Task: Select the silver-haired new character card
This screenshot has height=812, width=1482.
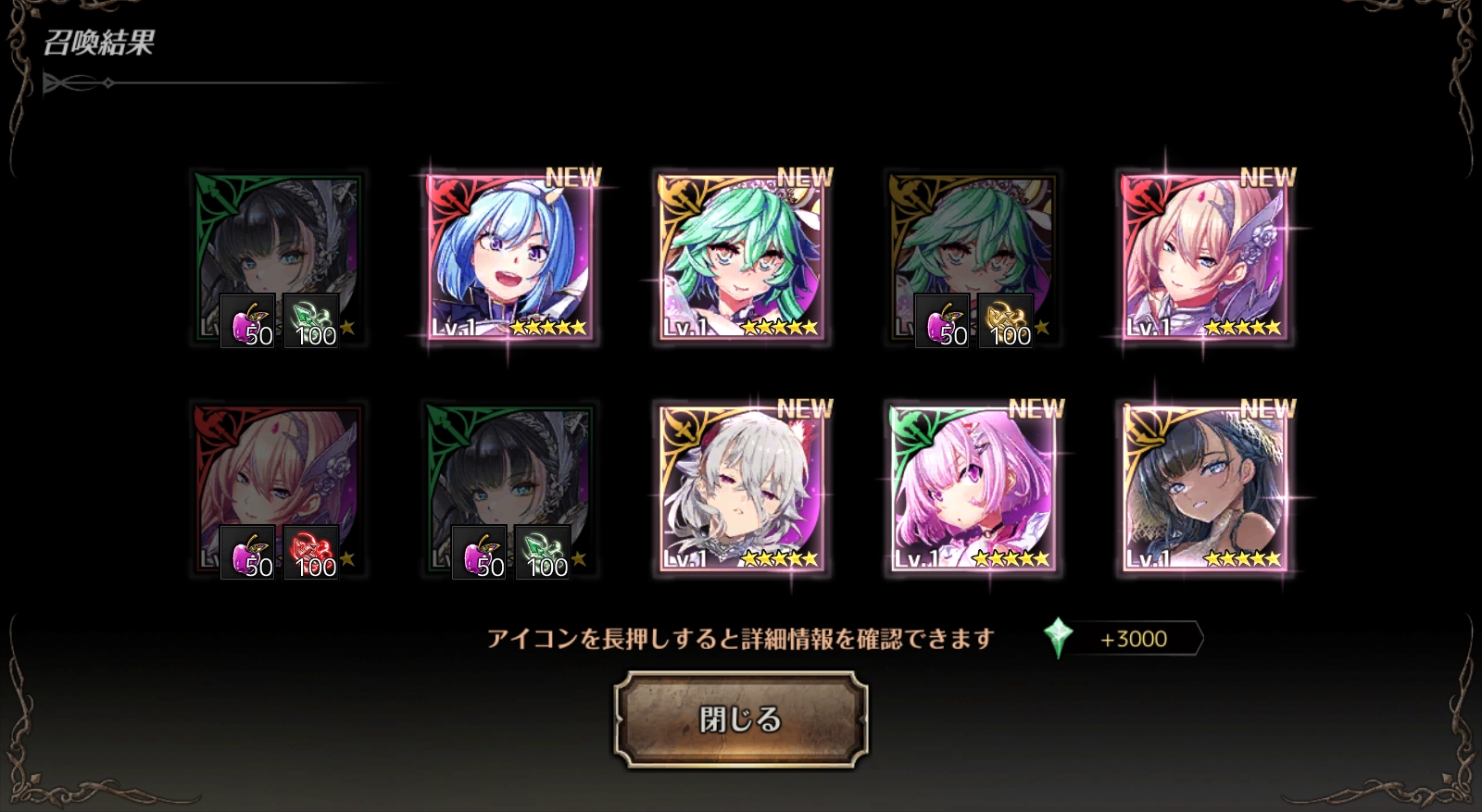Action: (x=742, y=489)
